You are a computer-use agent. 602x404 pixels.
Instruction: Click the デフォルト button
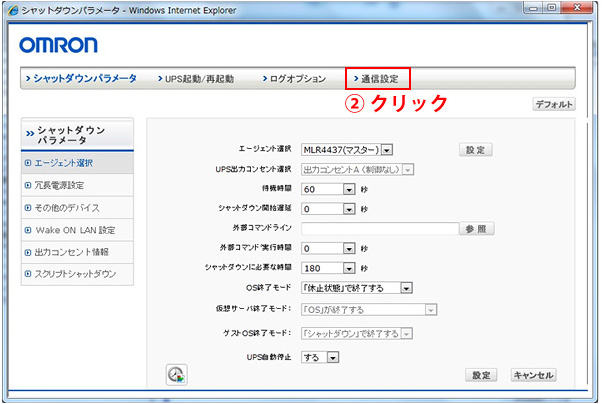tap(553, 104)
